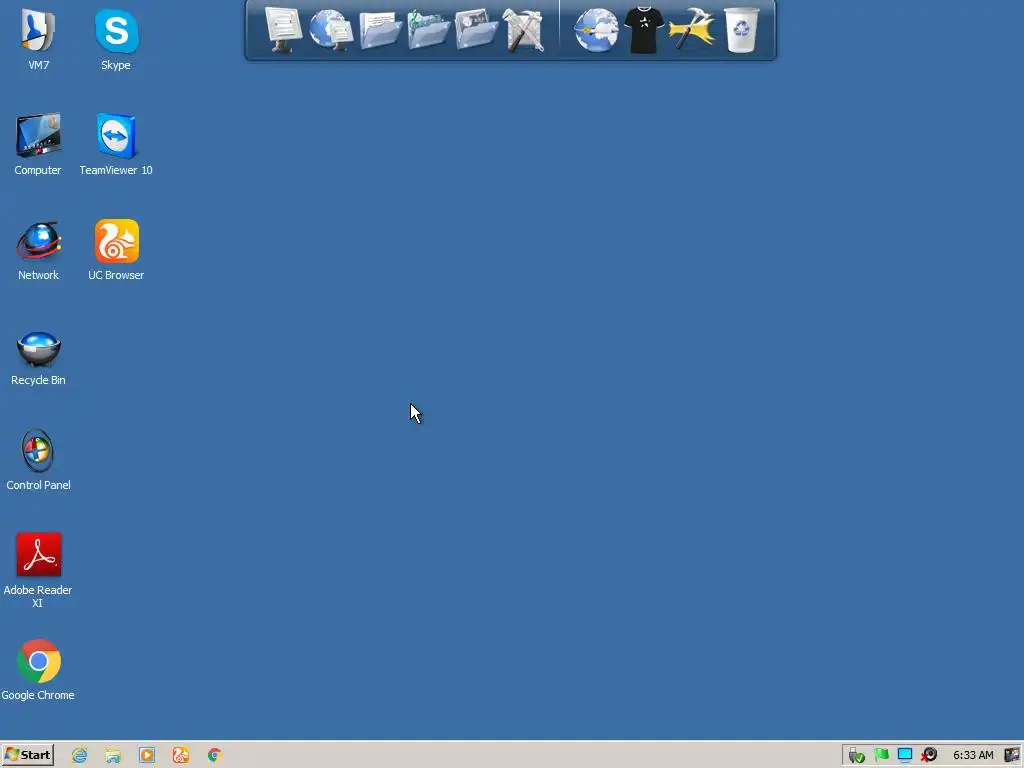
Task: Open the wrench and hammer tools dock icon
Action: [x=524, y=29]
